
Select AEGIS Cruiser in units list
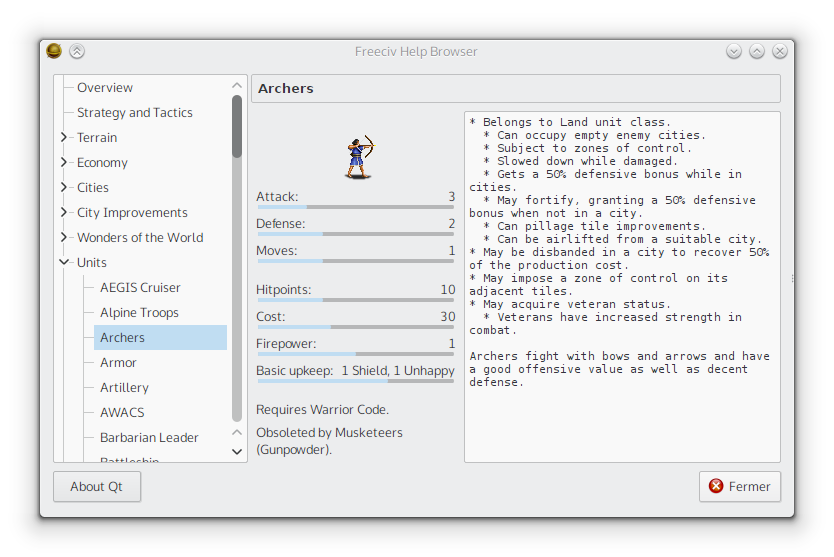tap(140, 288)
